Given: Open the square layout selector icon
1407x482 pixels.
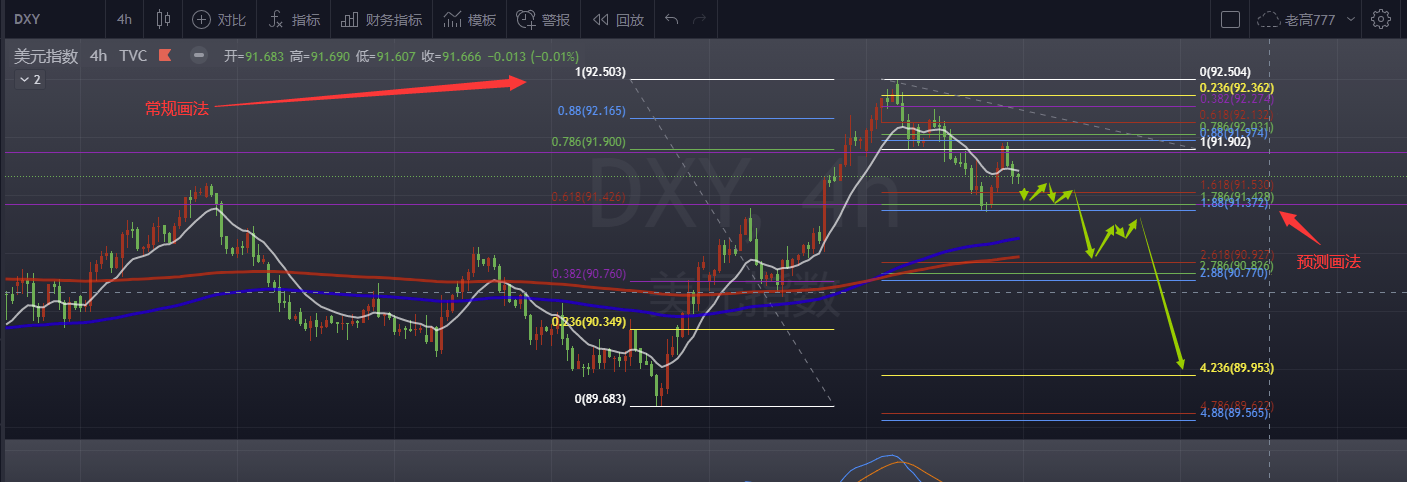Looking at the screenshot, I should (1231, 19).
